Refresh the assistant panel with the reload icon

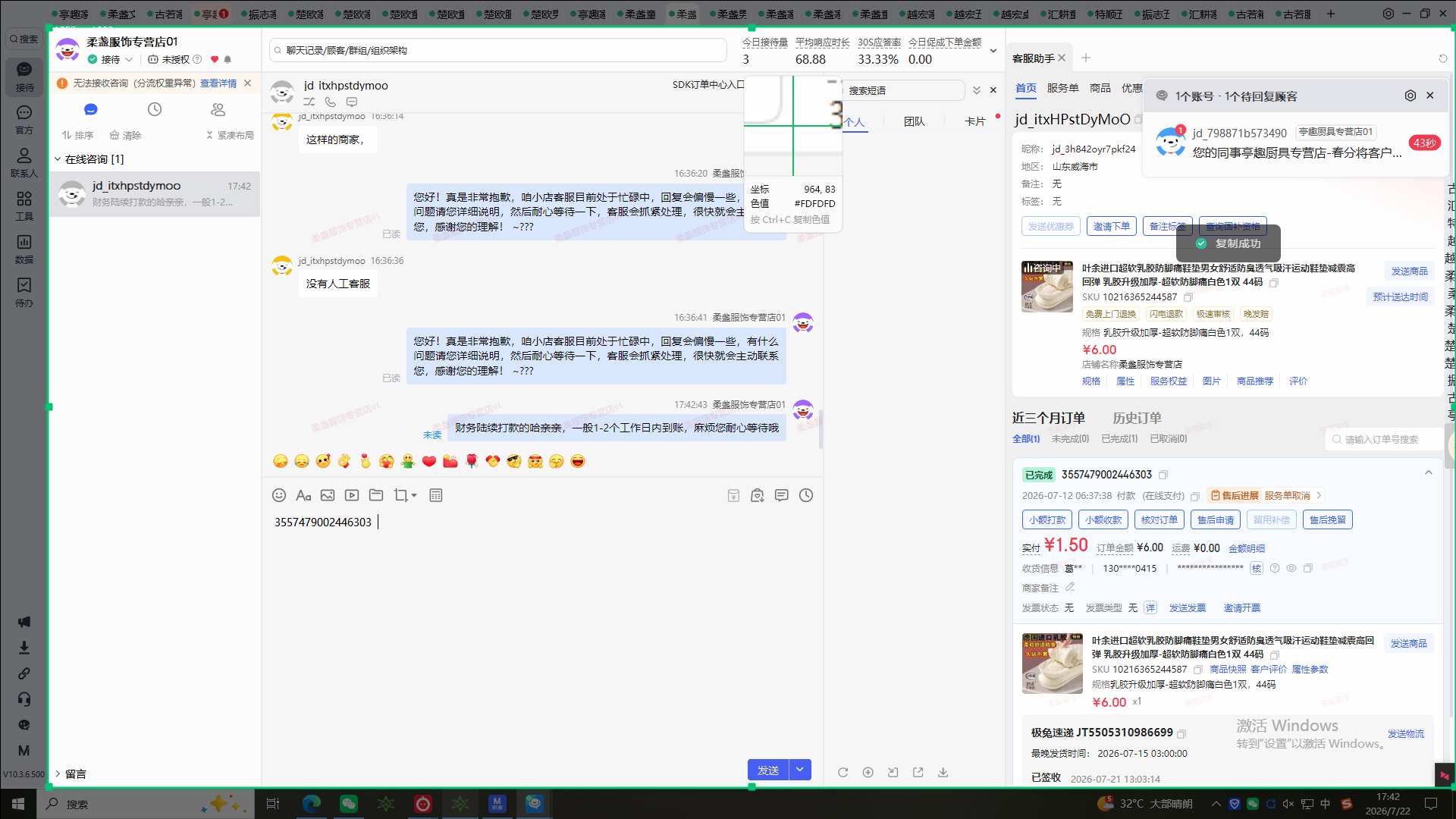pyautogui.click(x=1443, y=58)
